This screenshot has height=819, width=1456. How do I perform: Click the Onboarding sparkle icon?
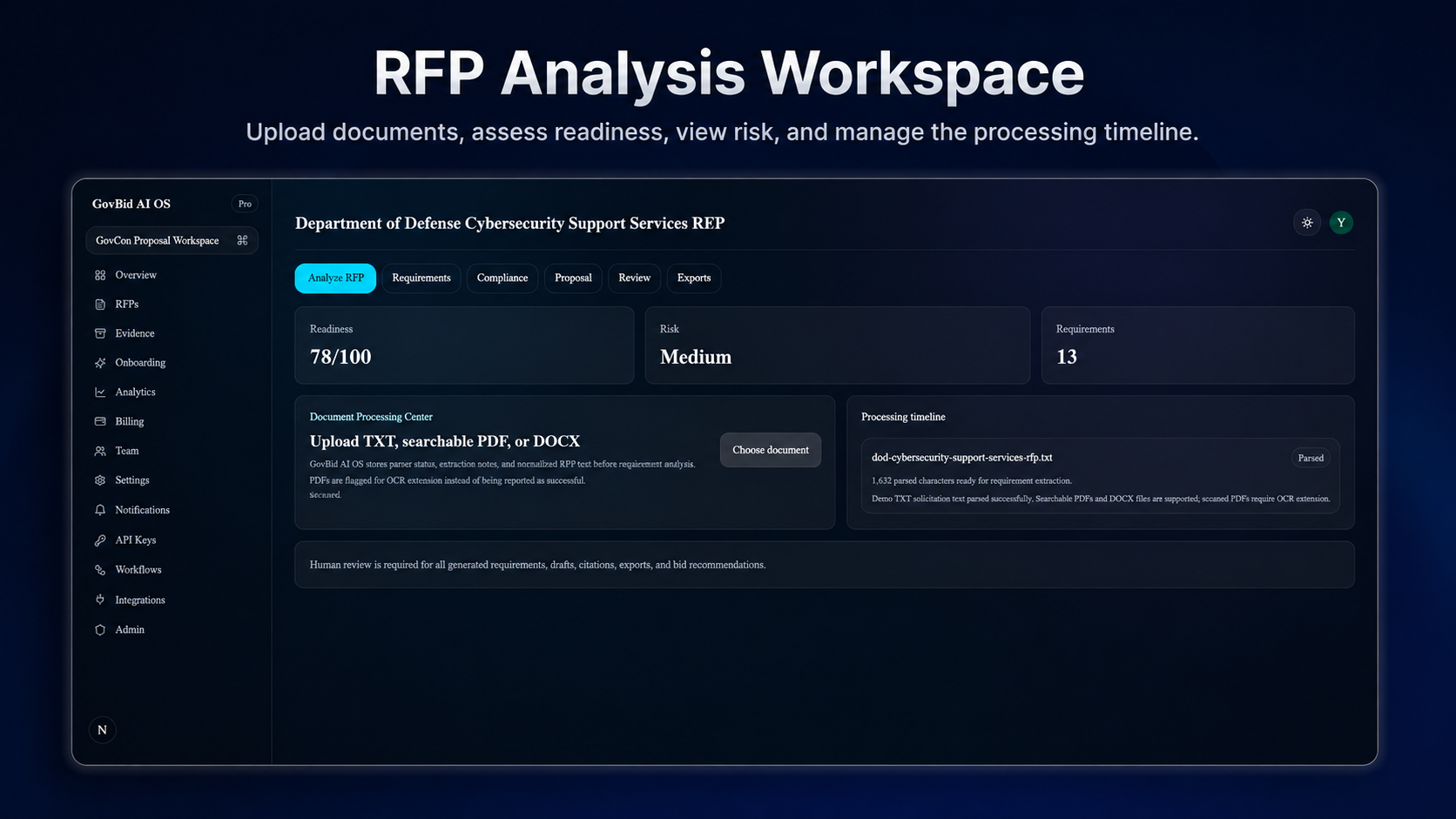click(x=100, y=363)
